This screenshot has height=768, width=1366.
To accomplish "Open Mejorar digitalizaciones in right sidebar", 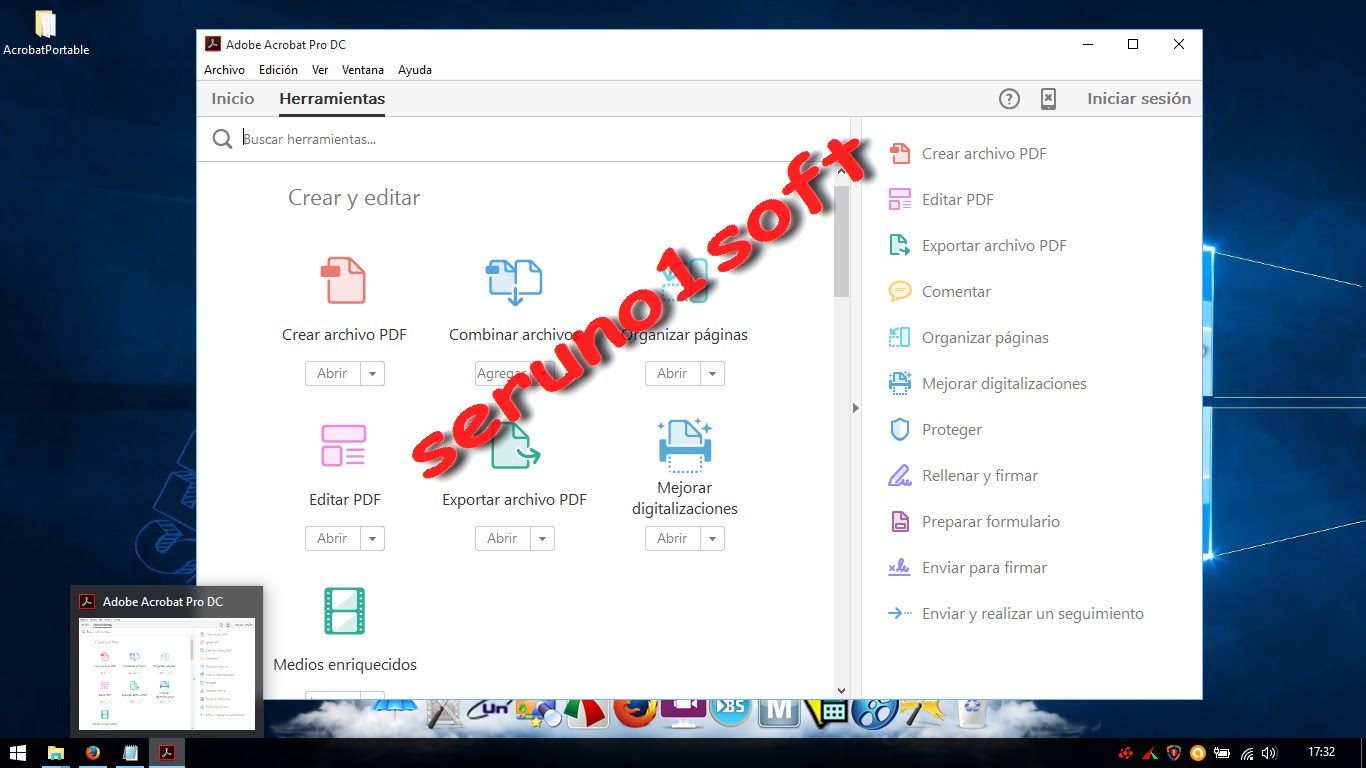I will click(x=988, y=383).
